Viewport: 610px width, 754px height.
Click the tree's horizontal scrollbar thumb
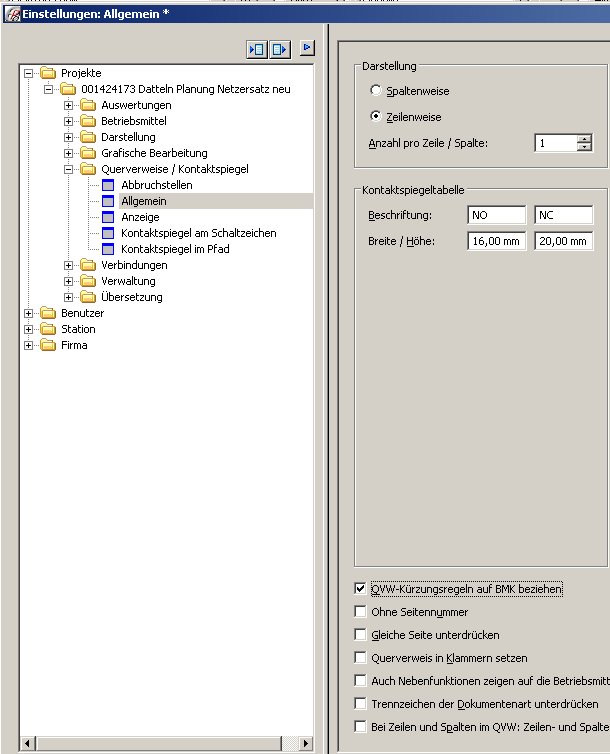[159, 743]
